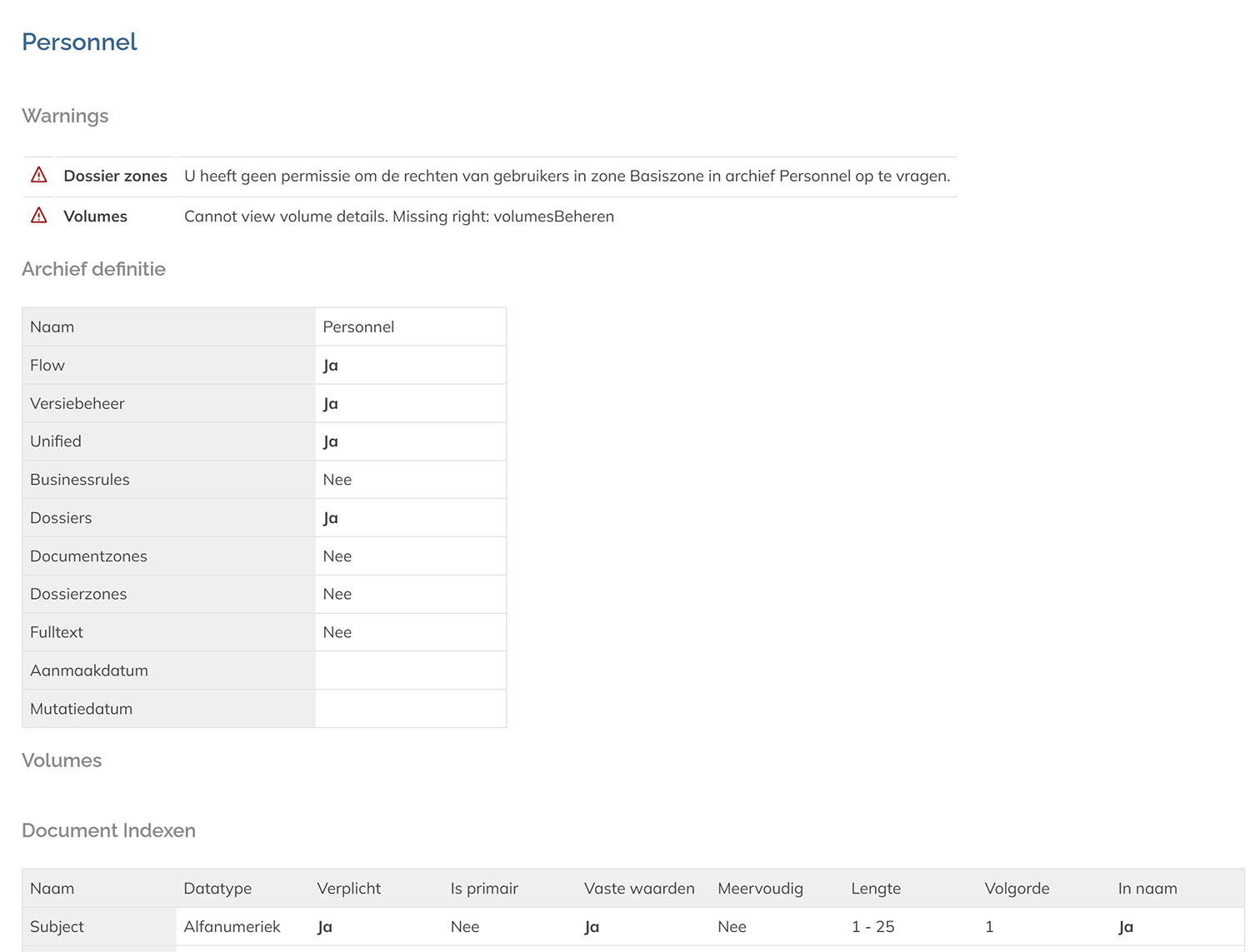Click the empty Mutatiedatum value cell
The height and width of the screenshot is (952, 1250).
pos(410,709)
